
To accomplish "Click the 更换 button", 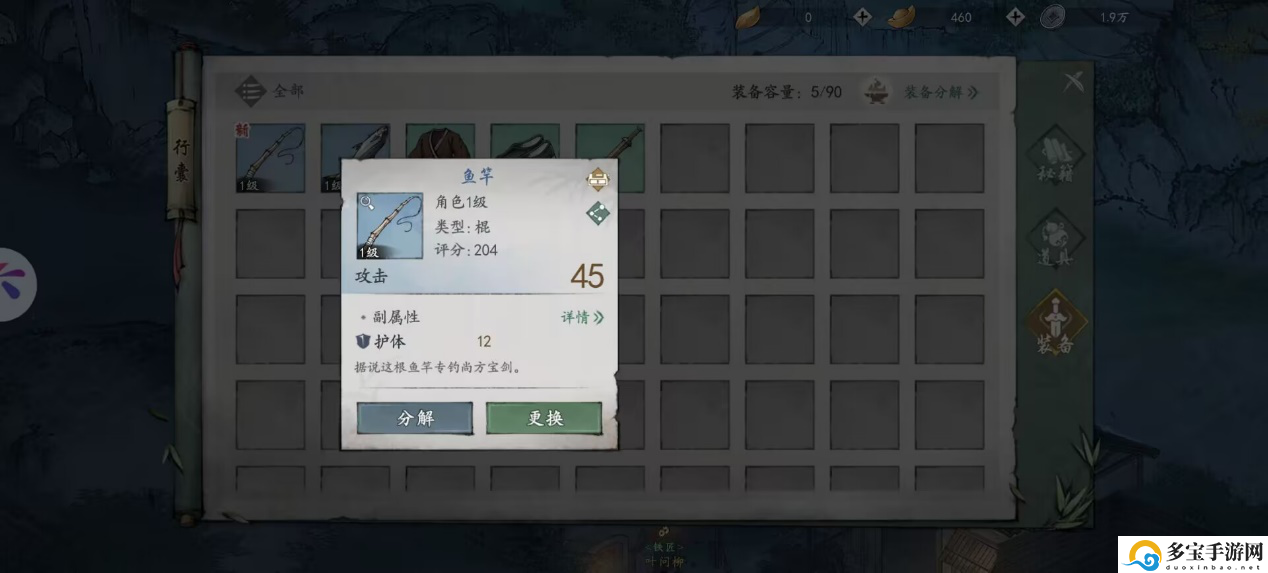I will [544, 418].
